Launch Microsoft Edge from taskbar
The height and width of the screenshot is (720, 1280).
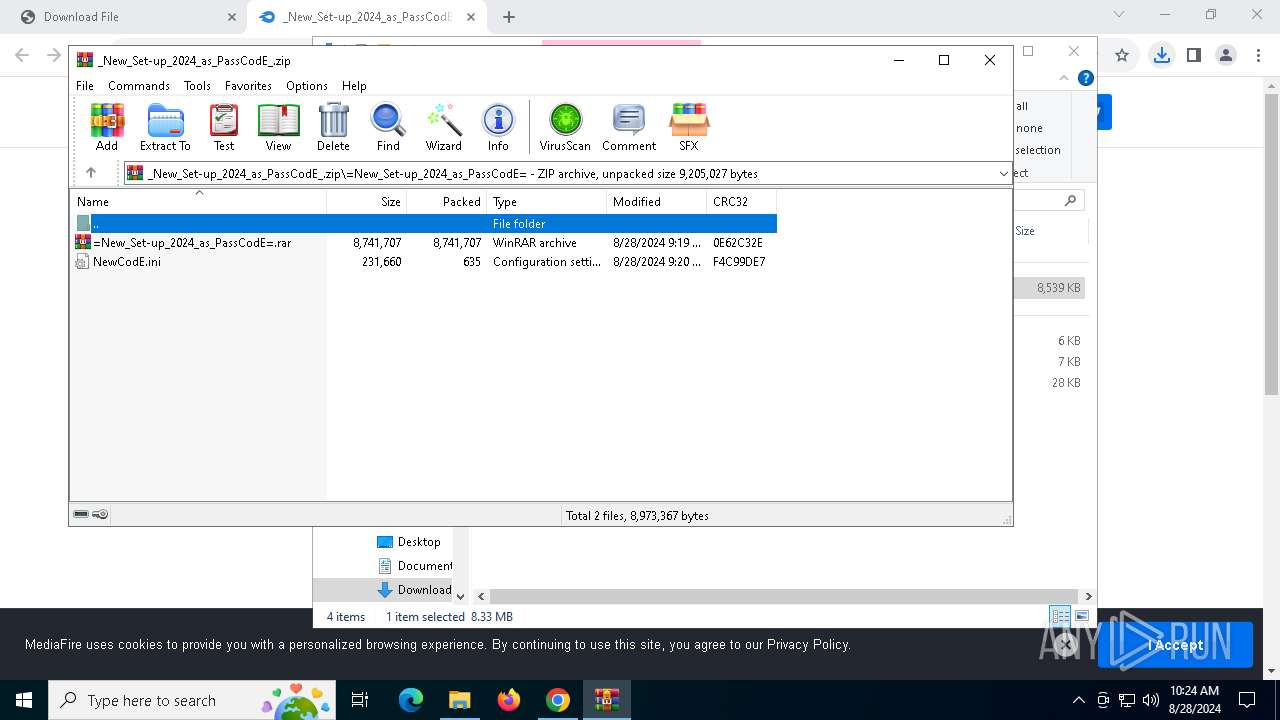click(411, 700)
